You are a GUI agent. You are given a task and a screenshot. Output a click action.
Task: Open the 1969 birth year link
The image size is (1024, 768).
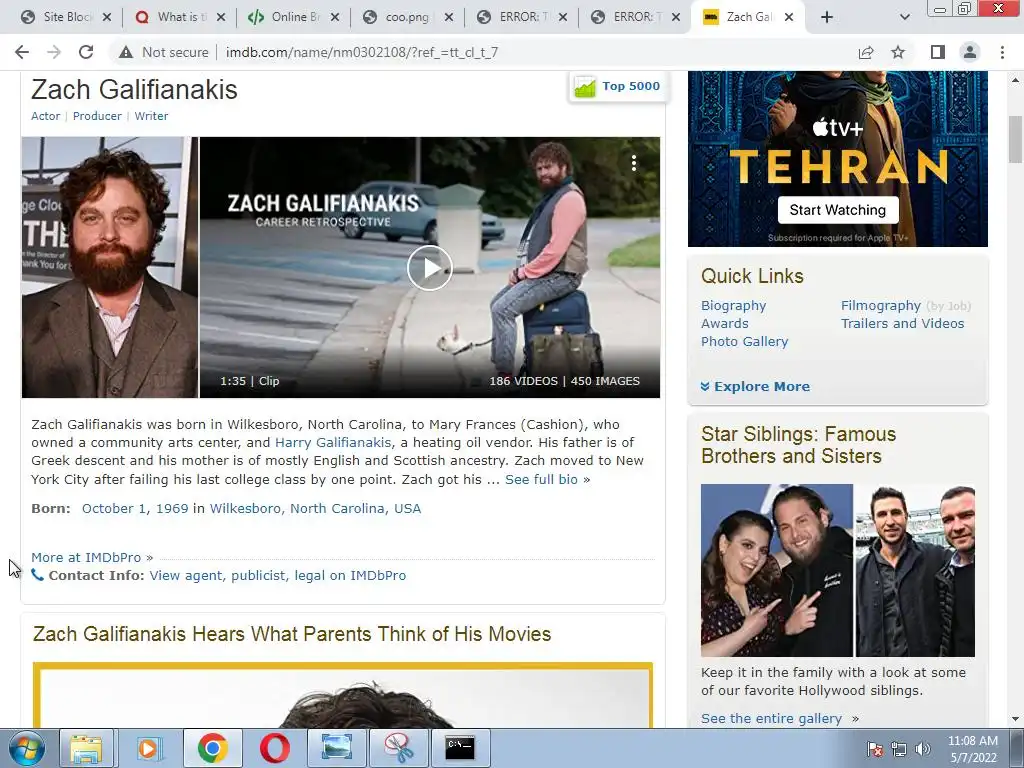click(x=172, y=509)
